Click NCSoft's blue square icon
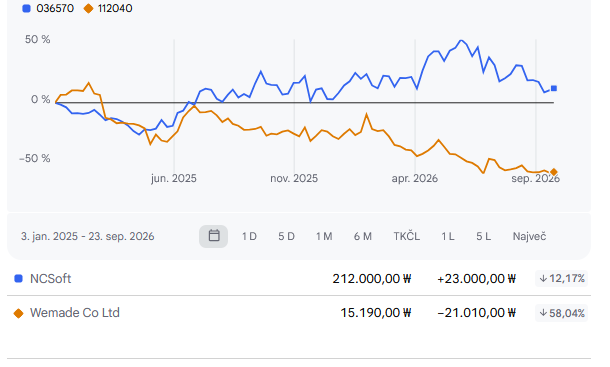 [18, 279]
